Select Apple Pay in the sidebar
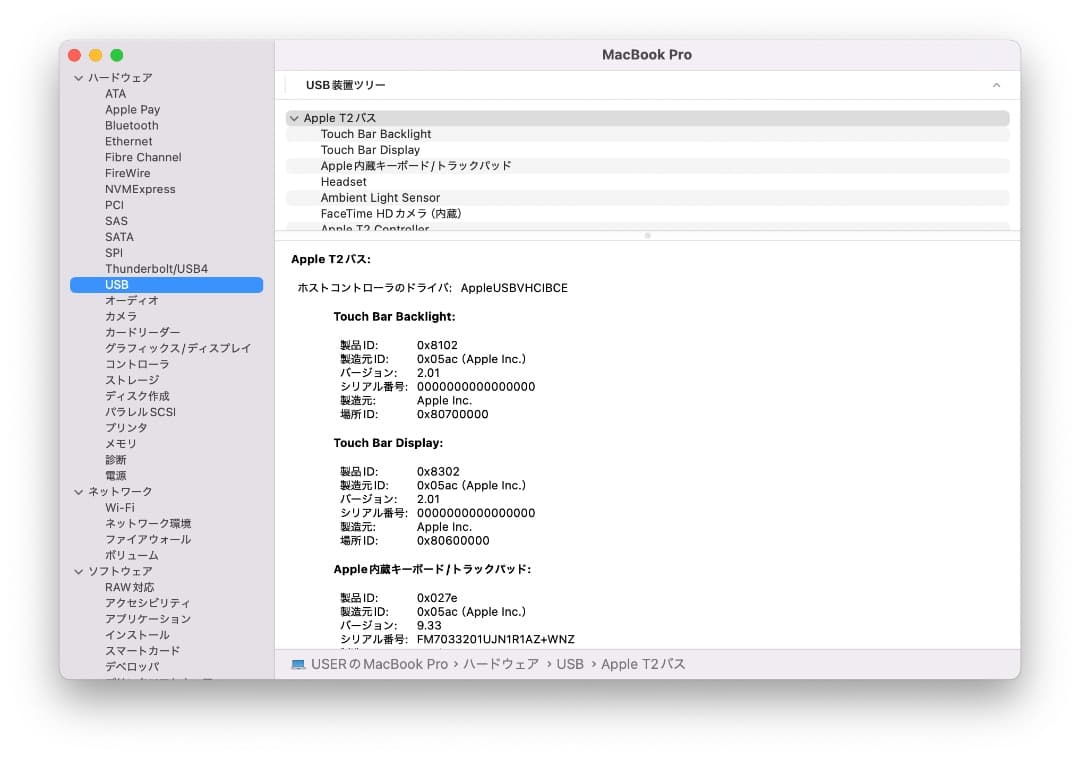 tap(132, 109)
